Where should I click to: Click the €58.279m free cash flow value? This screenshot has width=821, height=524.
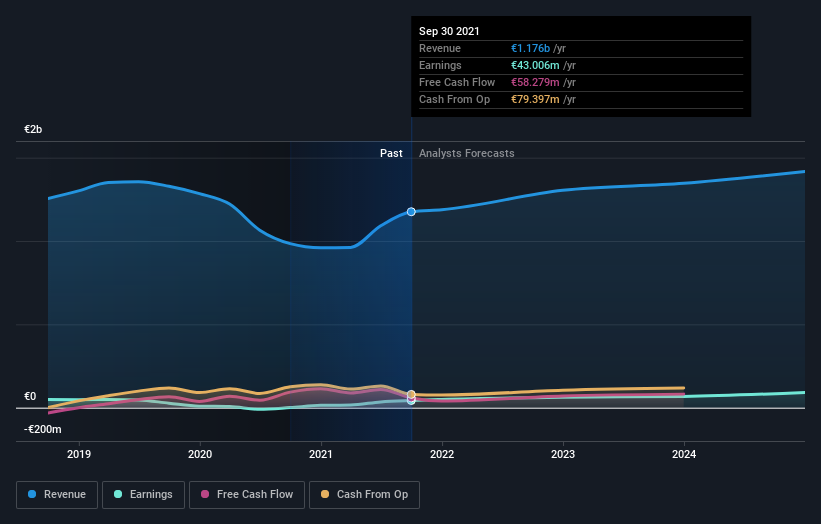coord(535,82)
